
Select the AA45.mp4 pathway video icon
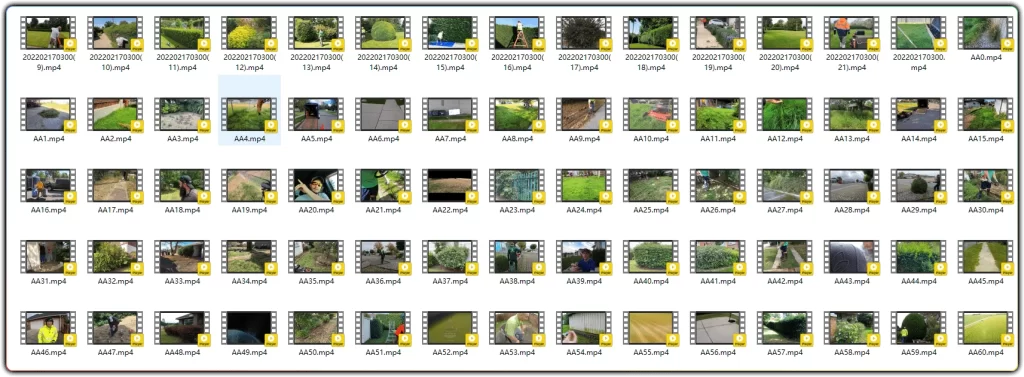point(985,257)
